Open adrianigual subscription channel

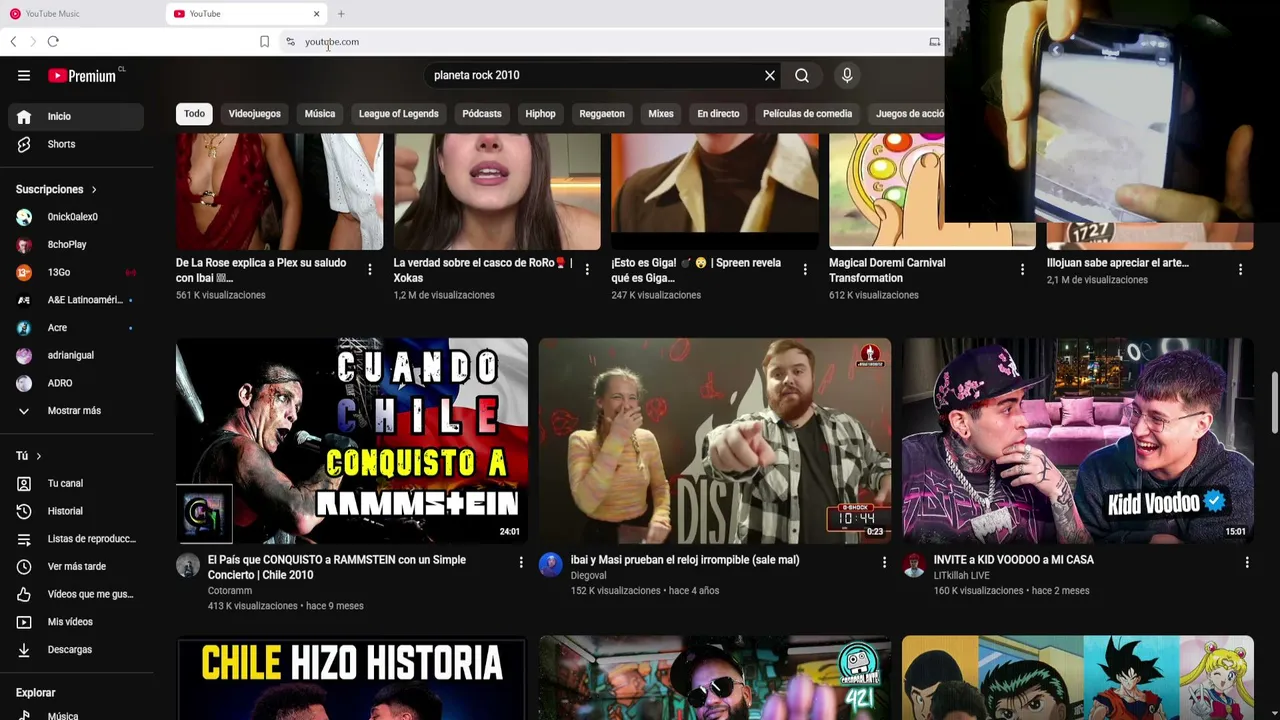click(x=76, y=355)
